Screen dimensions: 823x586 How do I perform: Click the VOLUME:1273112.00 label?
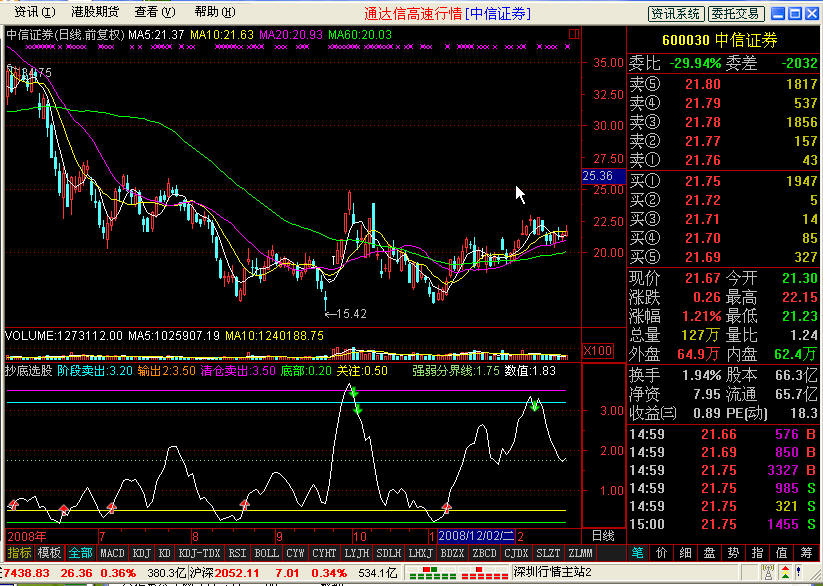click(x=64, y=336)
